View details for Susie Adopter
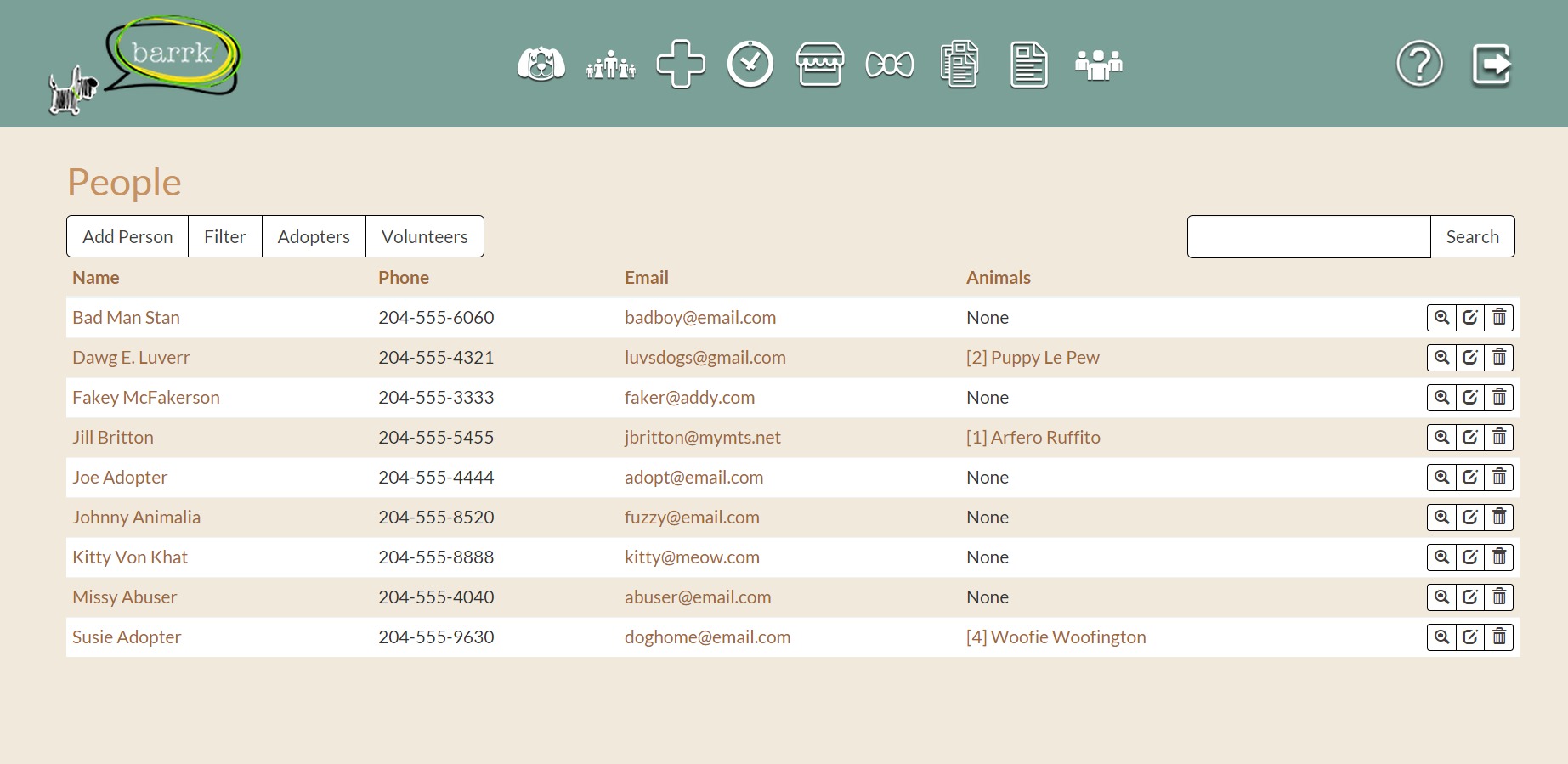Viewport: 1568px width, 764px height. point(1441,637)
